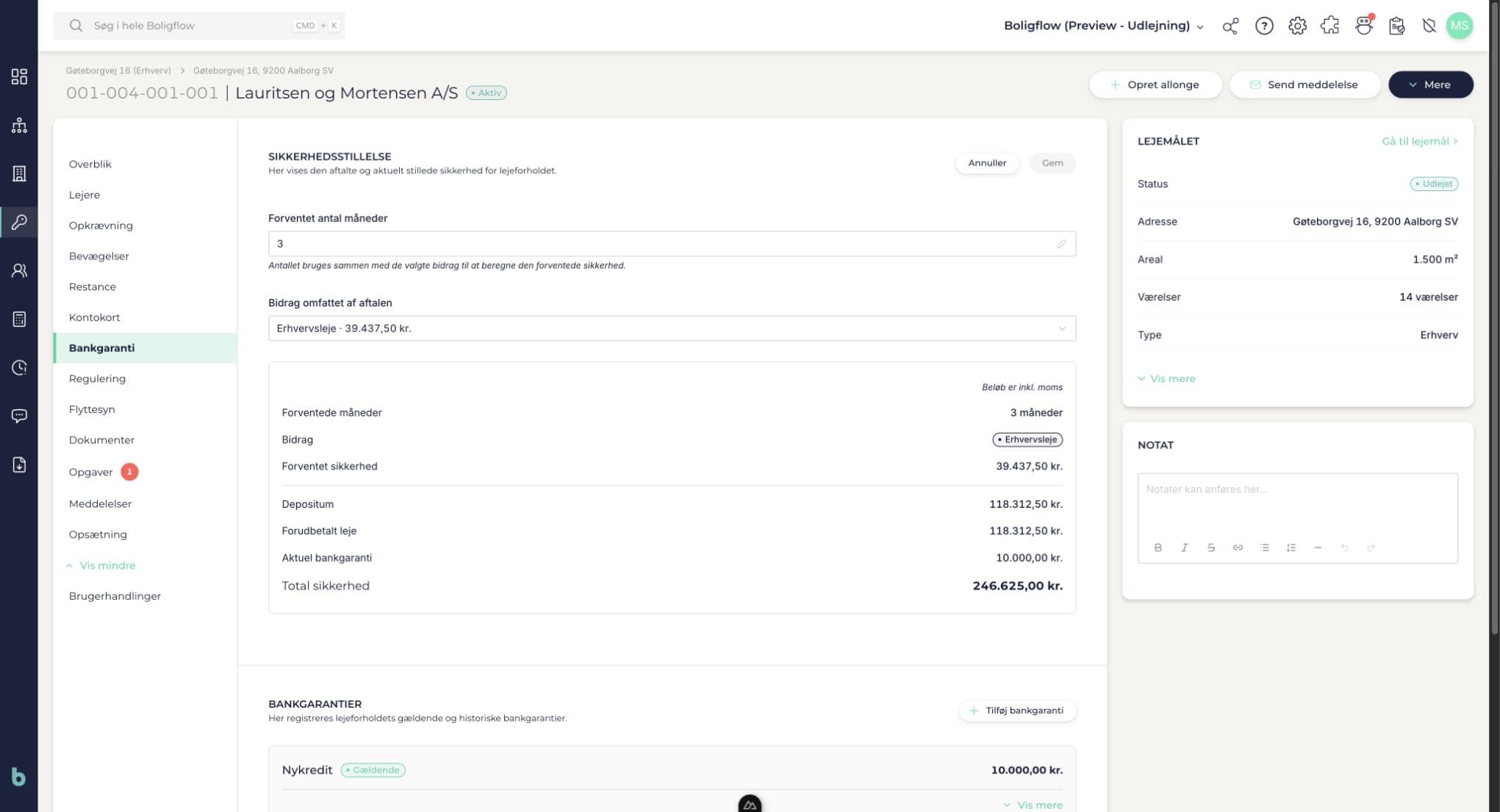Open the people icon in sidebar
This screenshot has height=812, width=1500.
point(19,270)
